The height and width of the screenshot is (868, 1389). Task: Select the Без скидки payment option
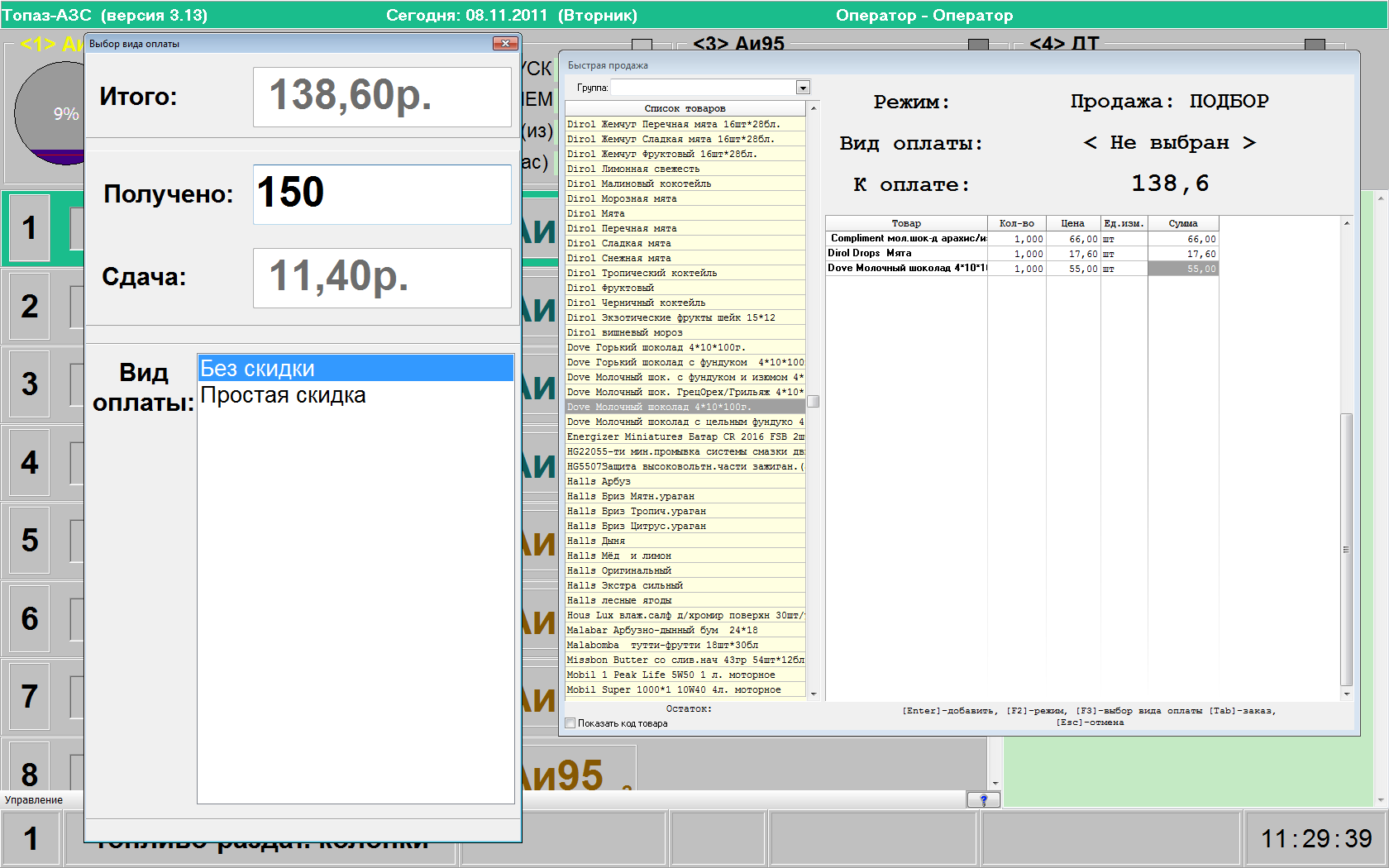356,368
